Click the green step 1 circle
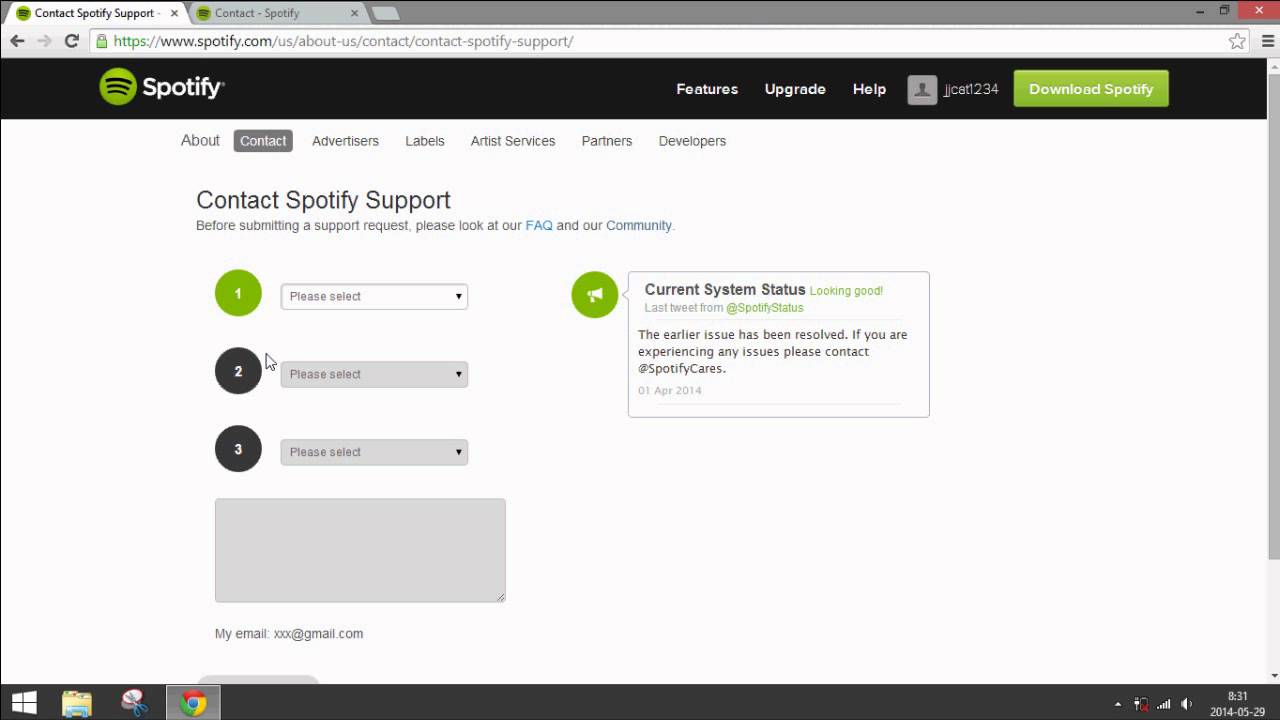 pos(238,293)
